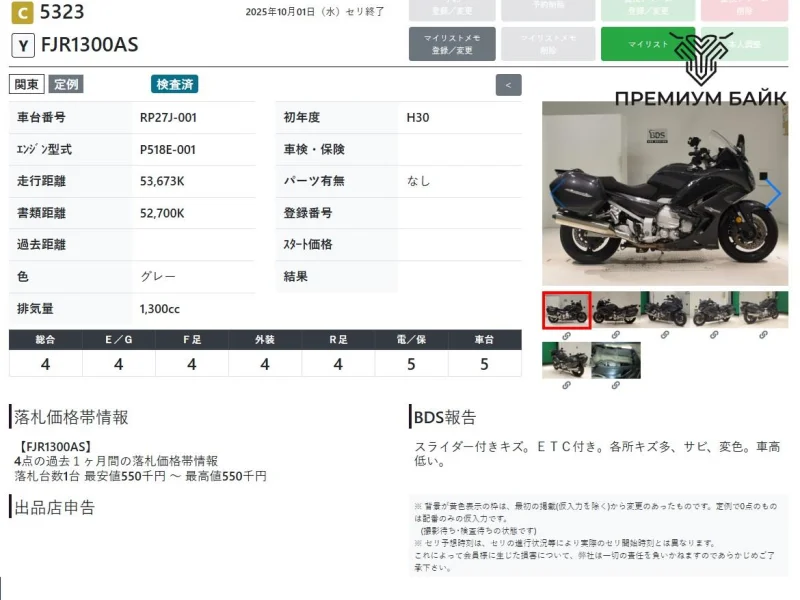Click the main FJR1300AS motorcycle photo
Screen dimensions: 800x600
click(x=660, y=194)
